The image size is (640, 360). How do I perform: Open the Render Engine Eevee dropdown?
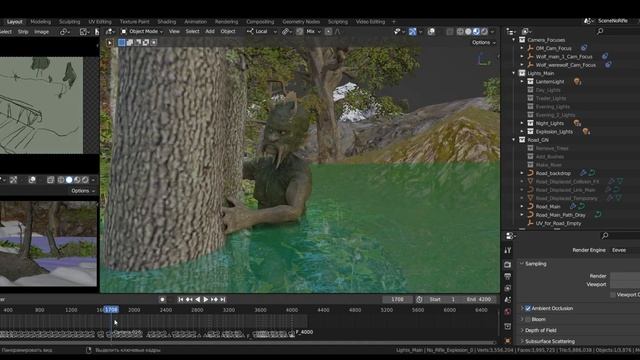tap(625, 250)
